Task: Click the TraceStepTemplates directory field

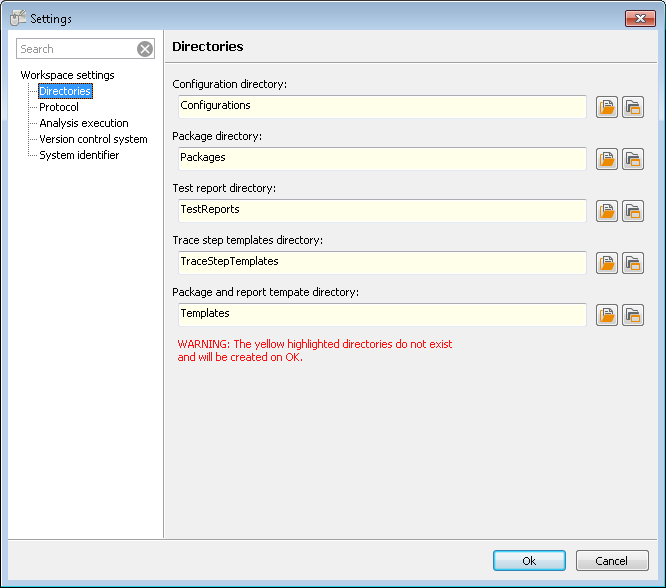Action: tap(382, 263)
